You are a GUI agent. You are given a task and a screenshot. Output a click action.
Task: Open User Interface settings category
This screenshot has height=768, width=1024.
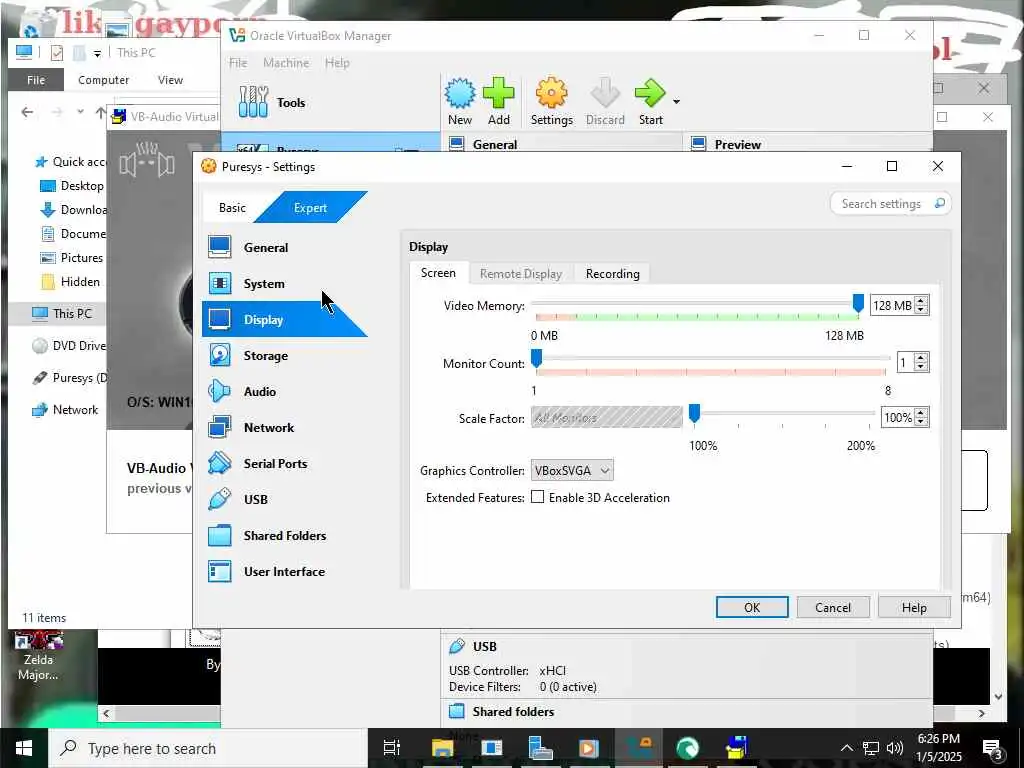tap(285, 571)
